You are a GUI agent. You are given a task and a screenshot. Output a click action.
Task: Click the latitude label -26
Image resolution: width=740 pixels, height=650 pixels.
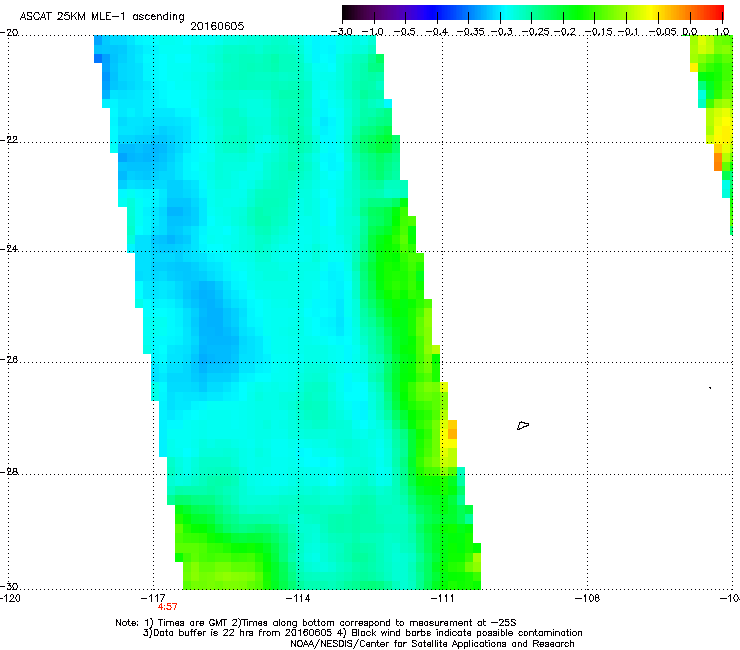coord(9,359)
